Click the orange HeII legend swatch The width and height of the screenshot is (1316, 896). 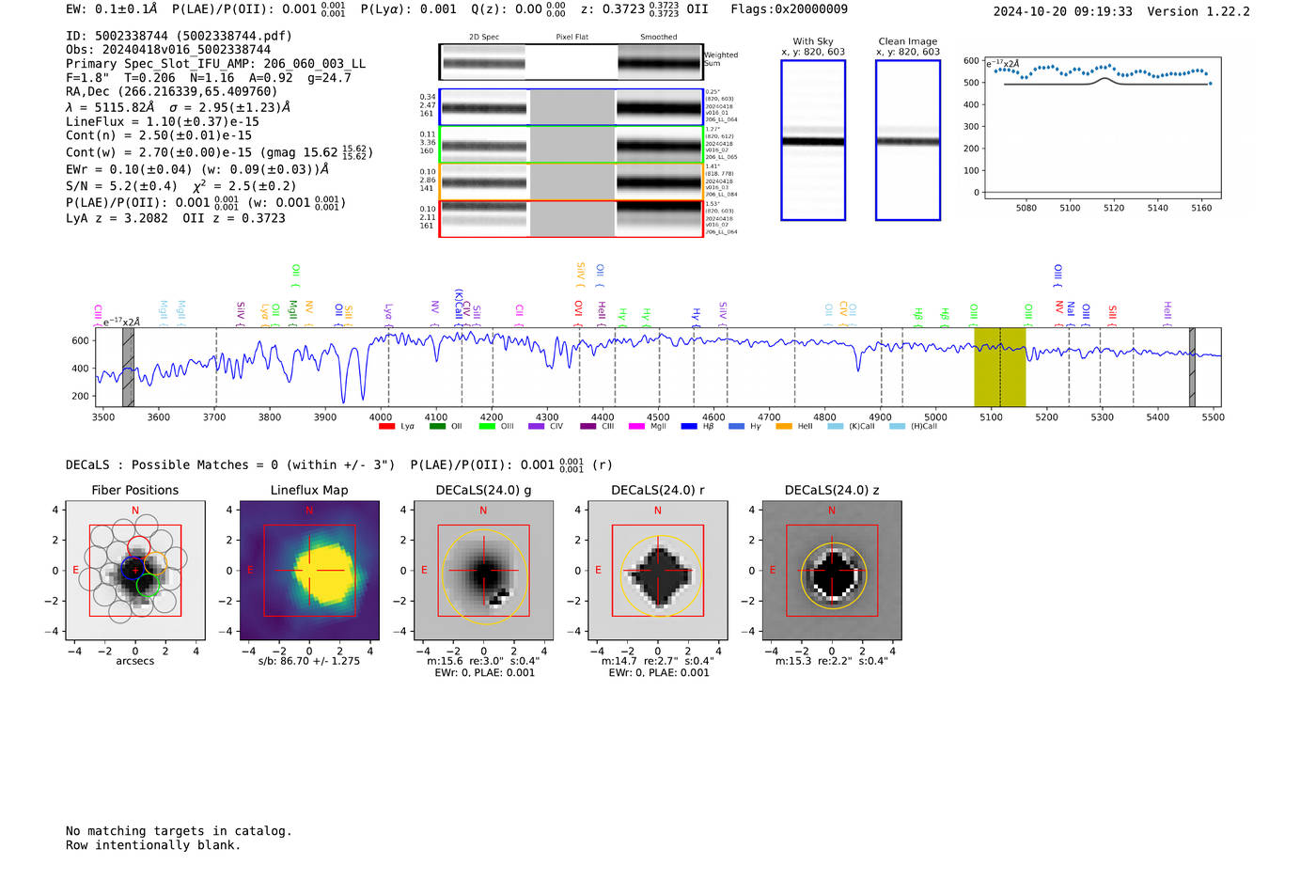click(784, 427)
